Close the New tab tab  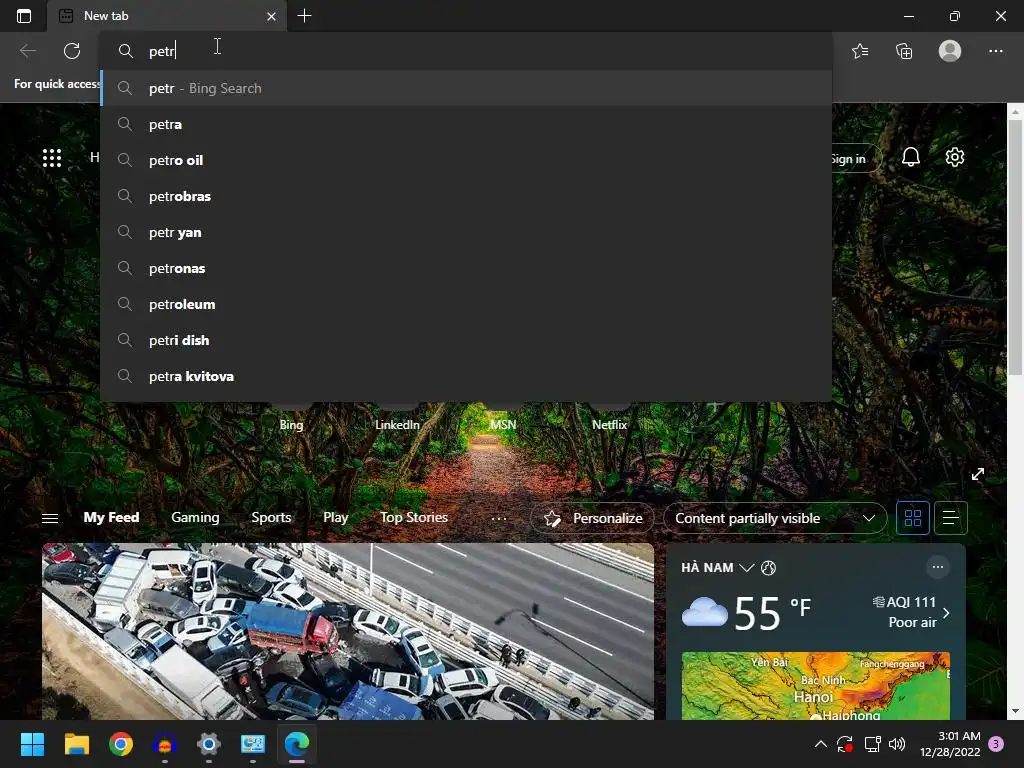[271, 16]
